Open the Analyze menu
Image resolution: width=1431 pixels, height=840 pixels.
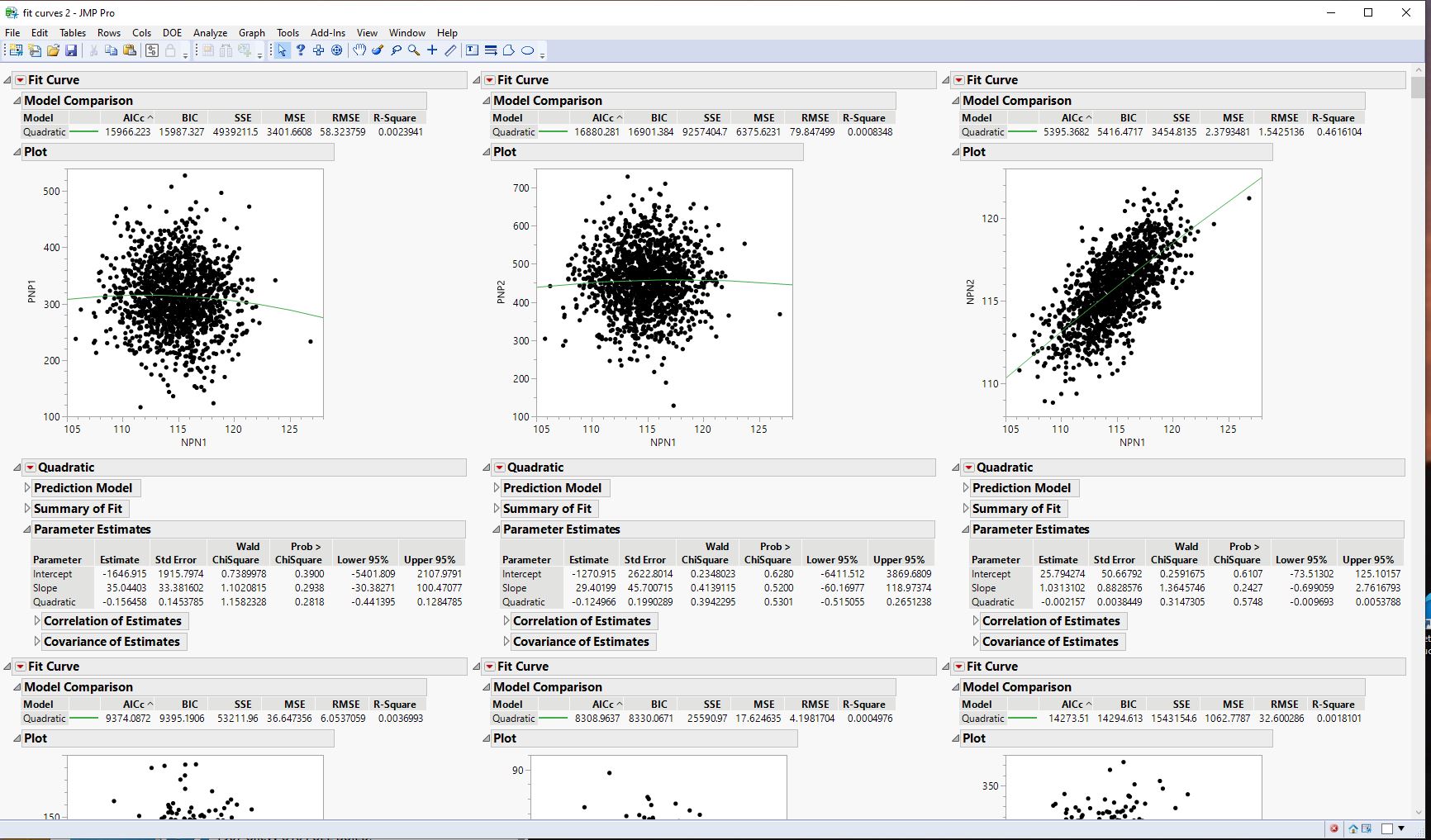210,33
